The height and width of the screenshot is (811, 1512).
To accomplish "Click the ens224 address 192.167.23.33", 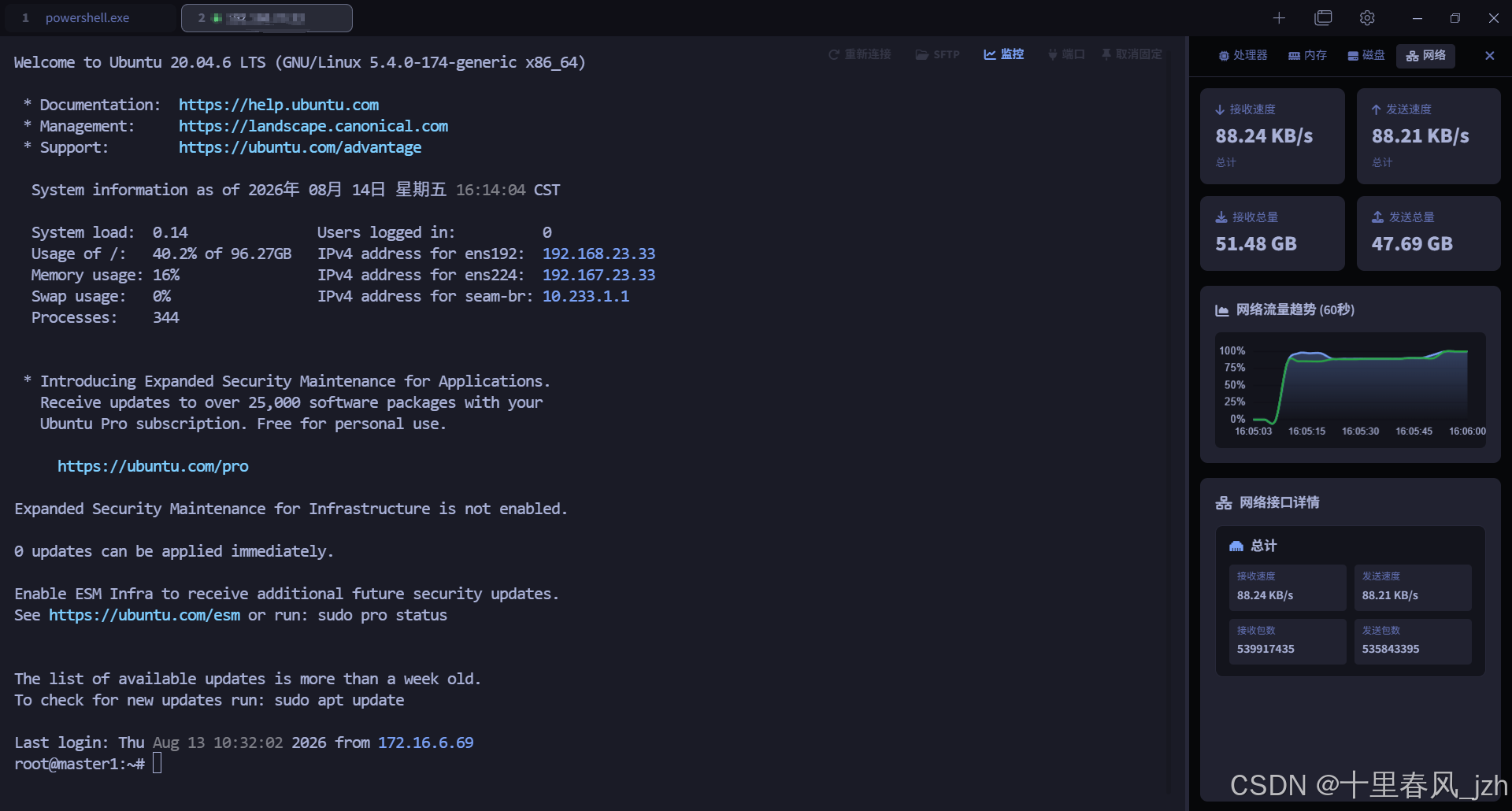I will (x=598, y=275).
